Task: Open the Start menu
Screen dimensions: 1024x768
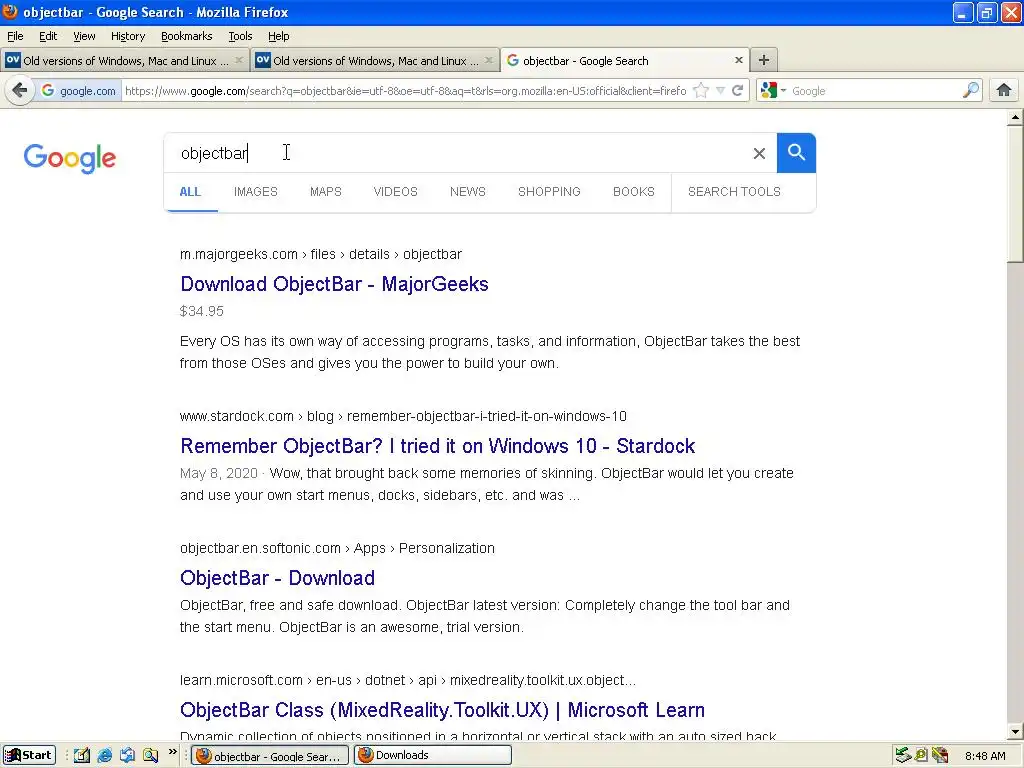Action: click(x=29, y=755)
